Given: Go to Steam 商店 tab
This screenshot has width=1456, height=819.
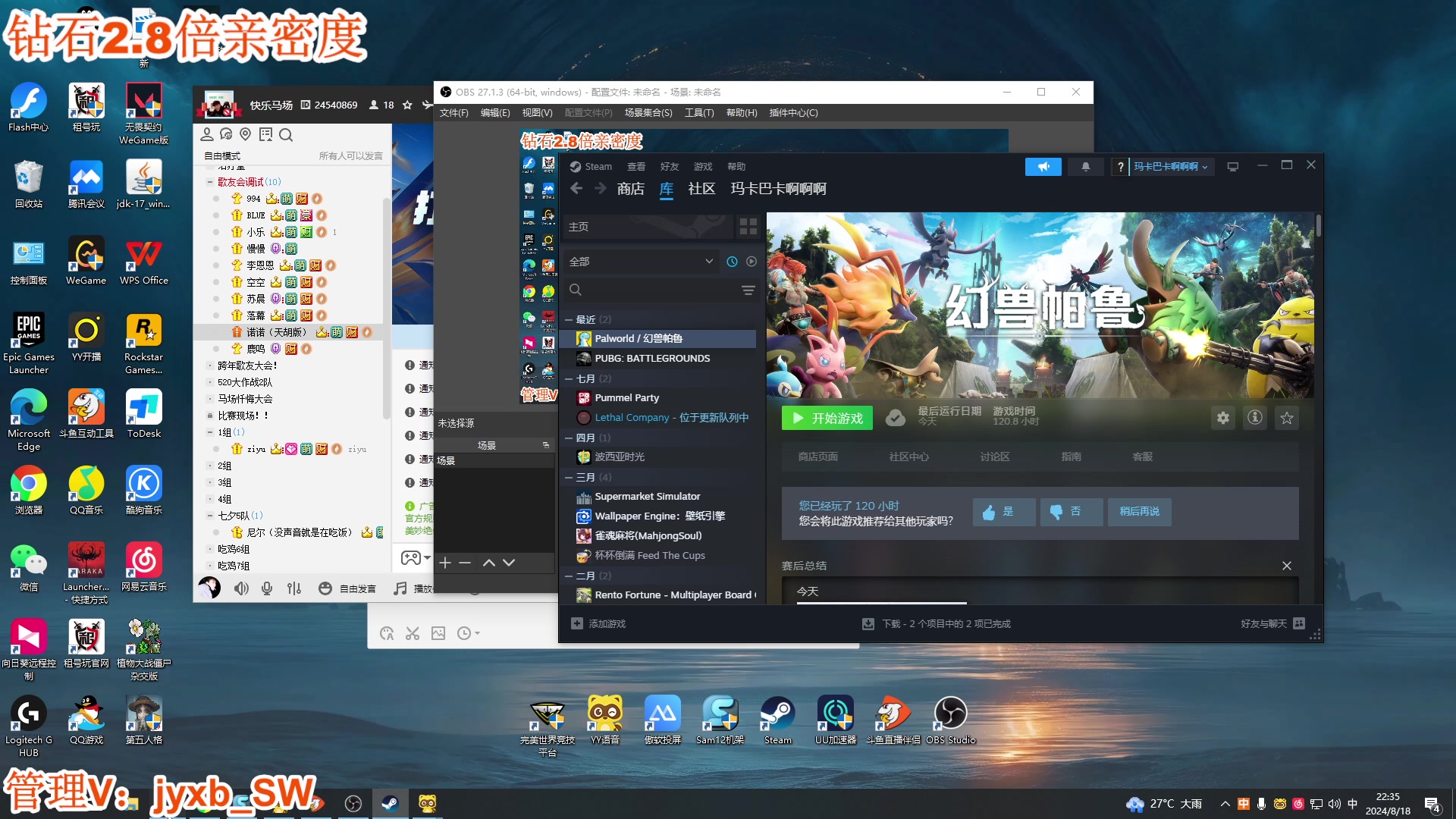Looking at the screenshot, I should click(630, 189).
